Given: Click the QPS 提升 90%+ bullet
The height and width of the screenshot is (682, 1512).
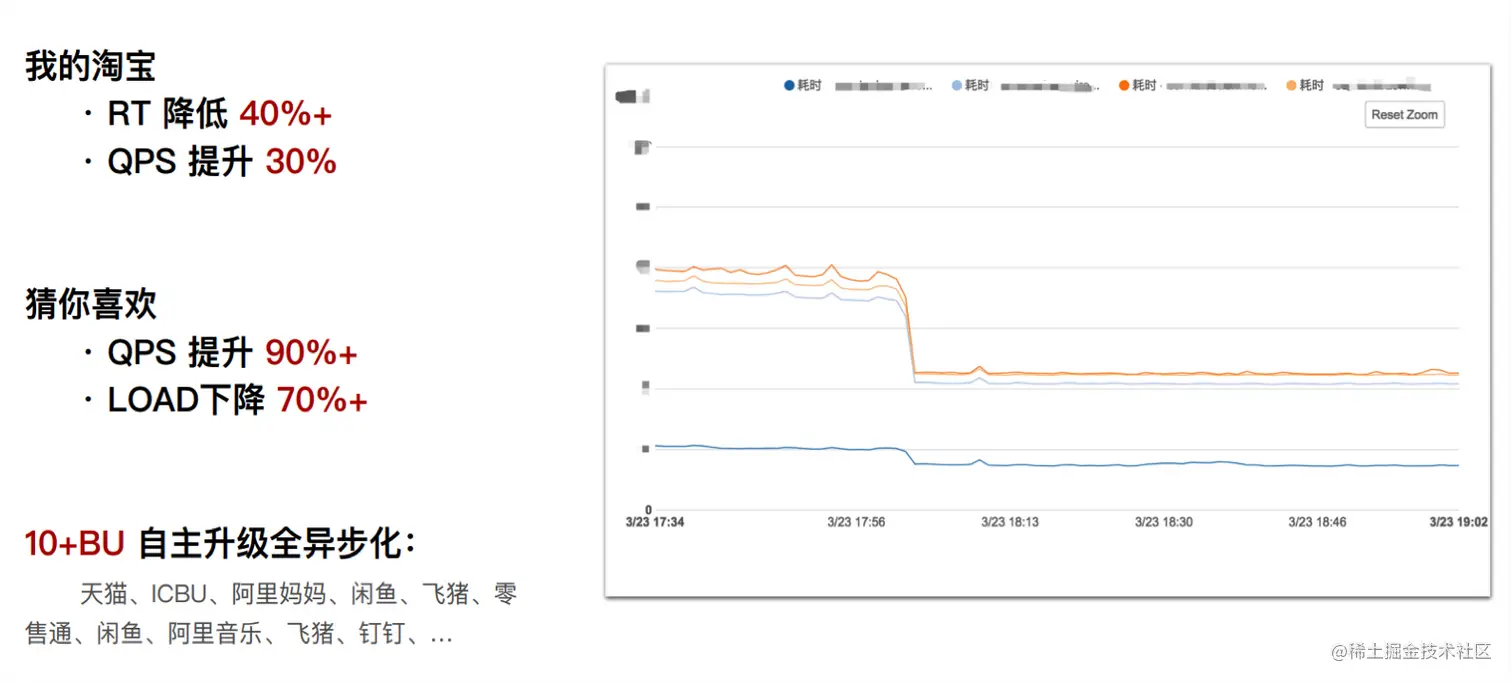Looking at the screenshot, I should click(x=221, y=352).
